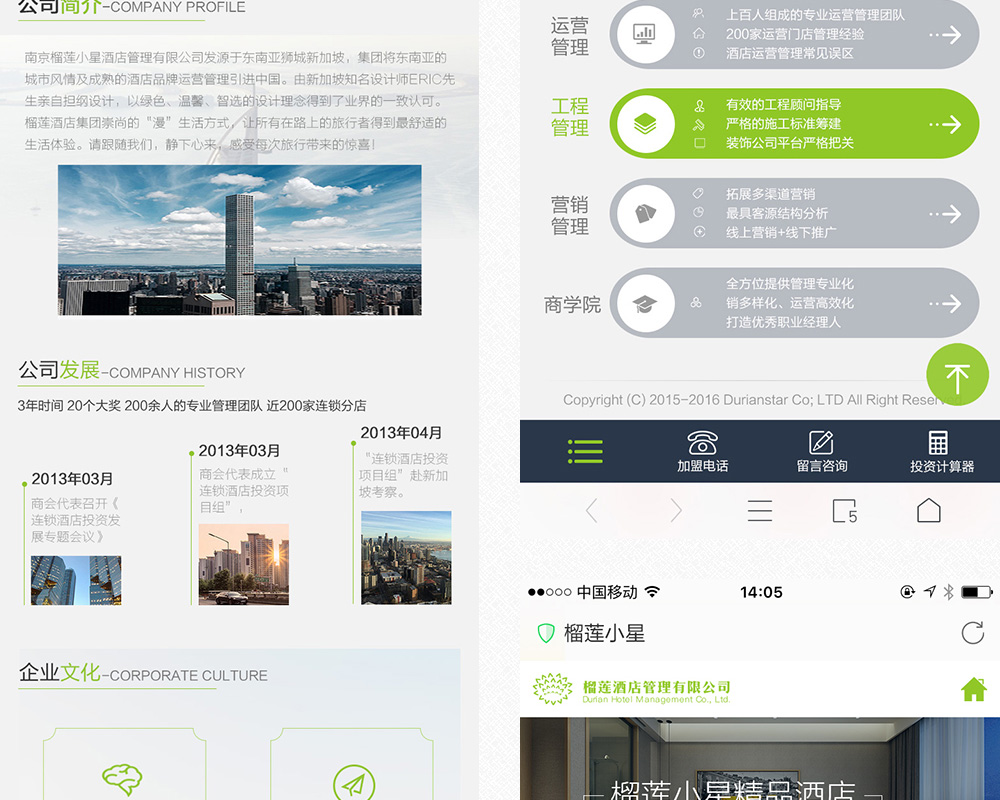Open the browser three-line menu

point(760,511)
